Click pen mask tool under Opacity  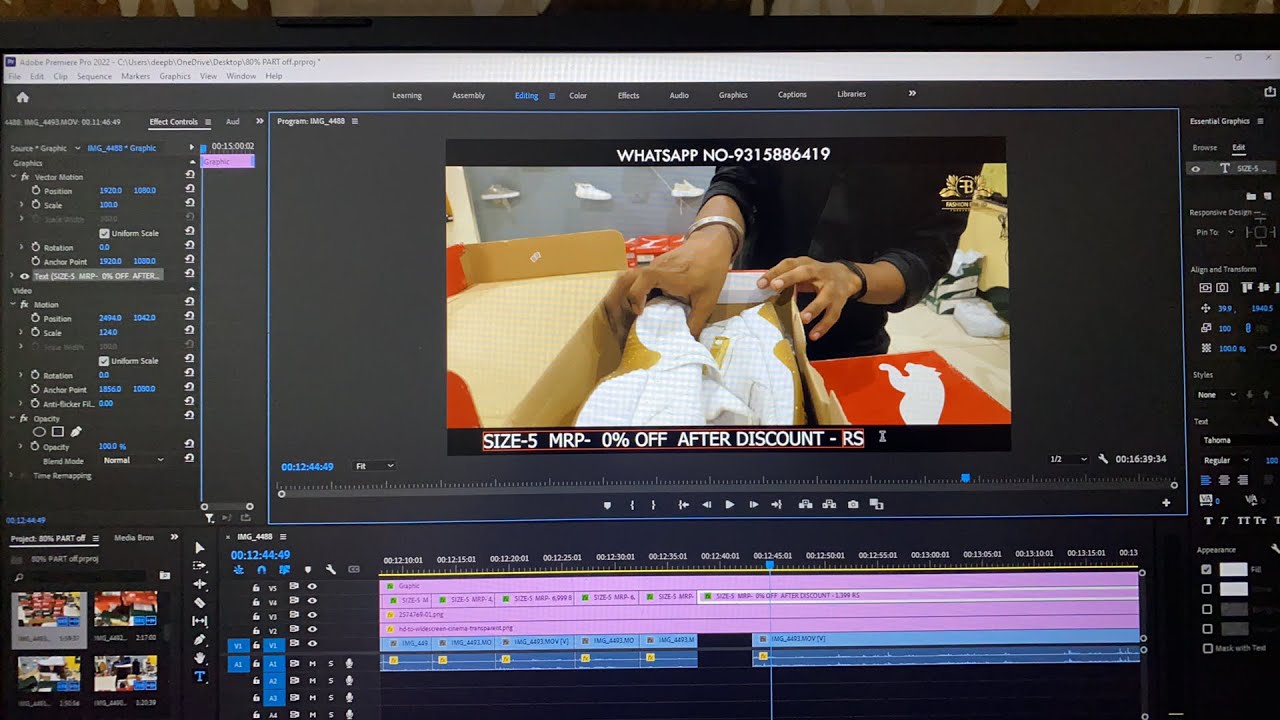[x=76, y=432]
